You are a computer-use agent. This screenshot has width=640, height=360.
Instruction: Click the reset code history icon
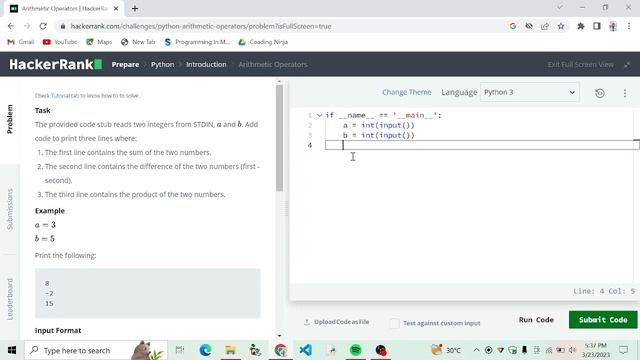[x=600, y=93]
